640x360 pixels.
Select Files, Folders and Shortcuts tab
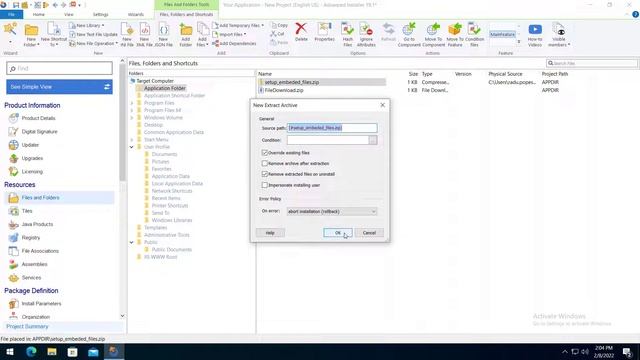pos(186,14)
